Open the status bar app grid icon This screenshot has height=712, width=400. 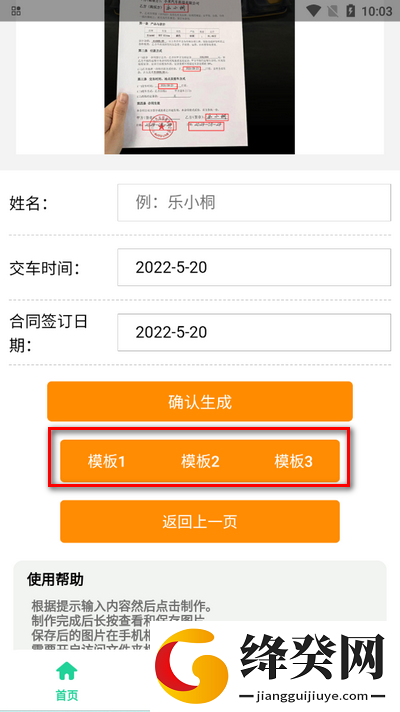[x=16, y=11]
